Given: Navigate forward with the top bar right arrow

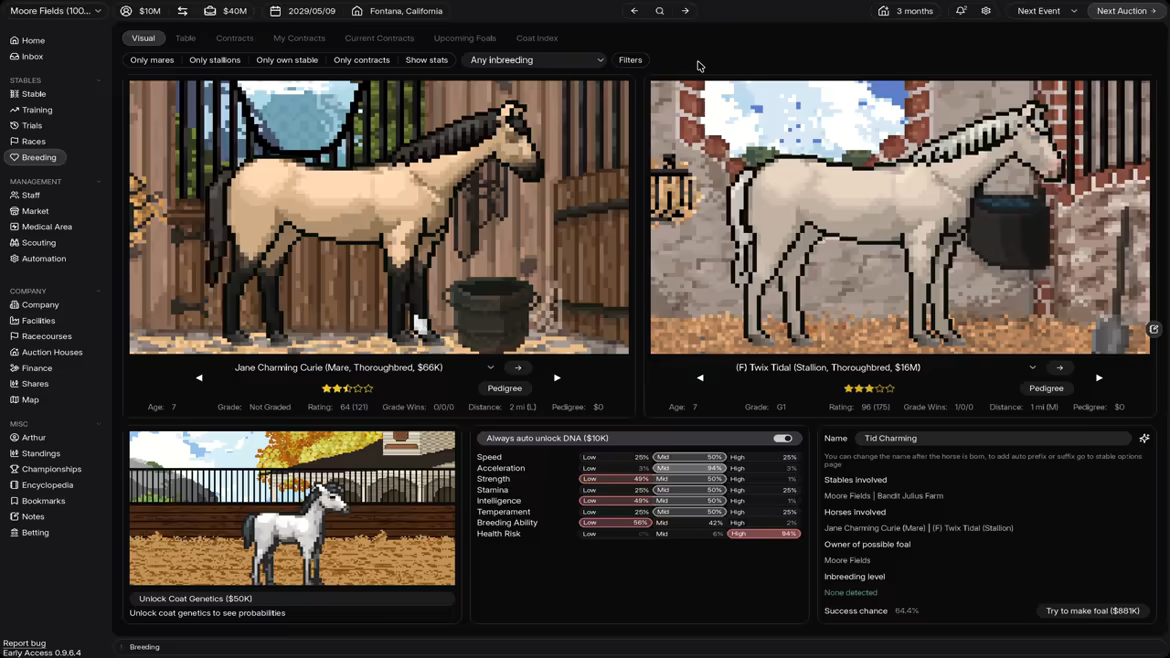Looking at the screenshot, I should pyautogui.click(x=685, y=11).
